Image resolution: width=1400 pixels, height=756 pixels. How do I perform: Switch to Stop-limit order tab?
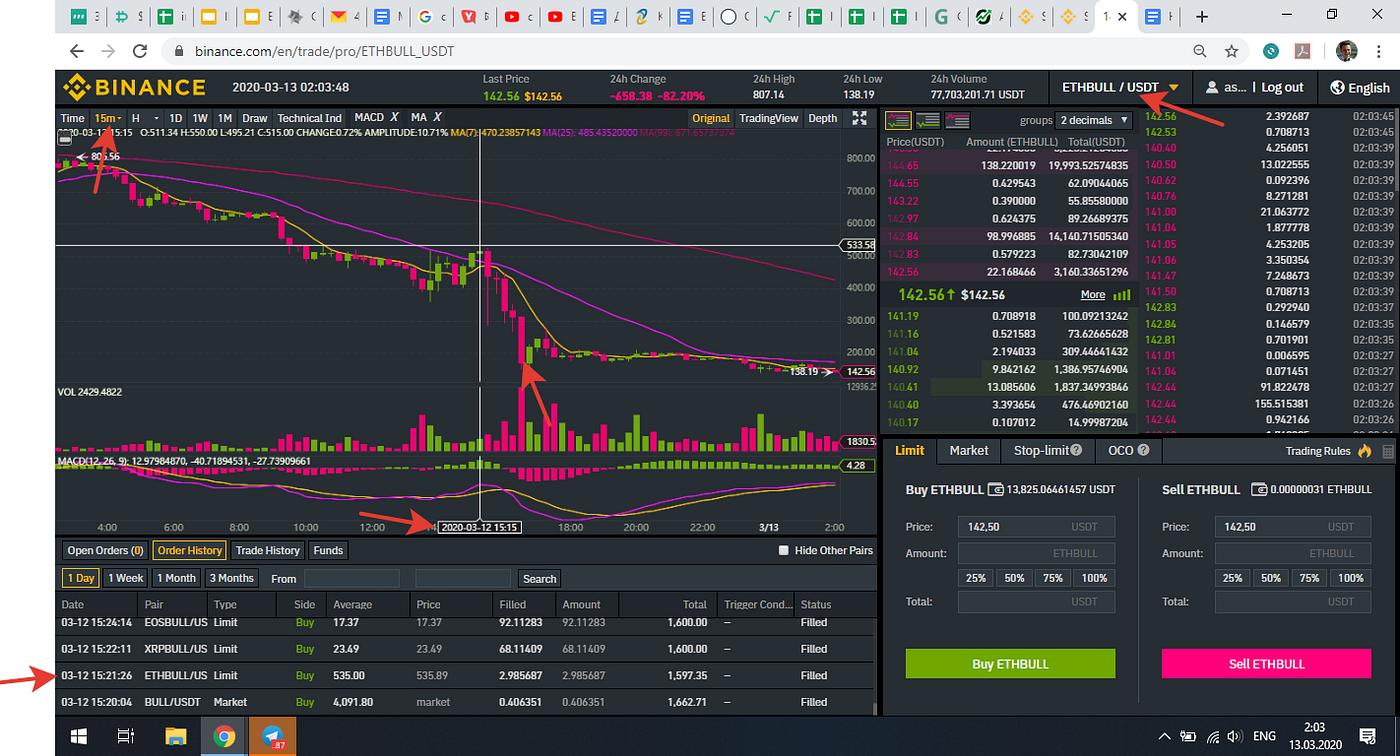[1047, 451]
